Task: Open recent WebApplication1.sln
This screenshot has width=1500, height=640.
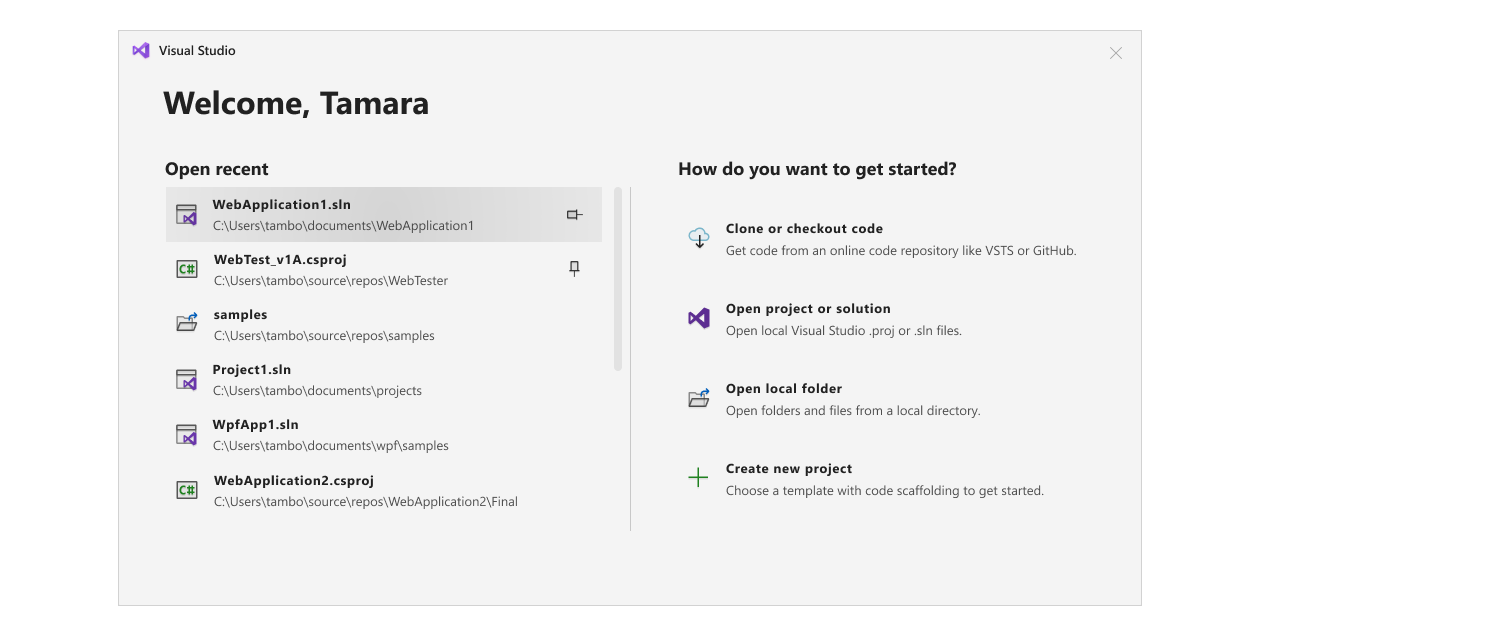Action: [x=384, y=214]
